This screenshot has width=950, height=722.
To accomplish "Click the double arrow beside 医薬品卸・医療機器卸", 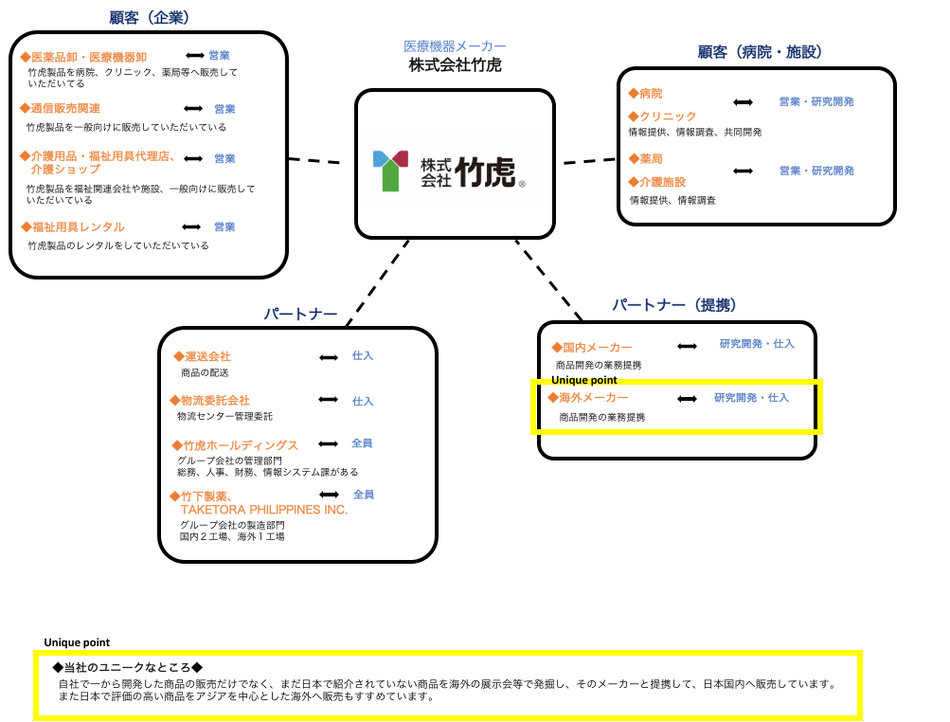I will pos(194,56).
